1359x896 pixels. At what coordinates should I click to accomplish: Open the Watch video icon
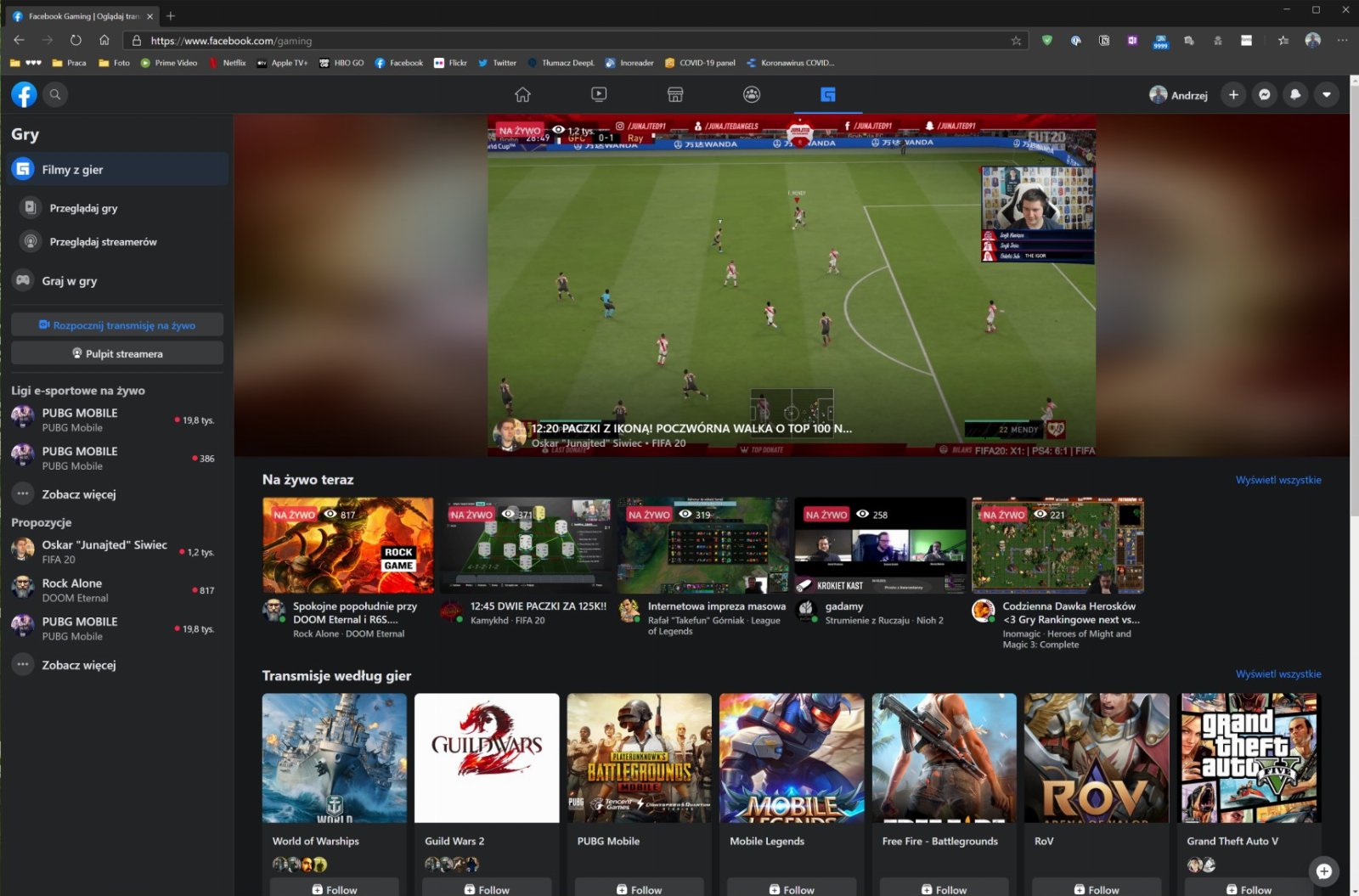click(599, 94)
